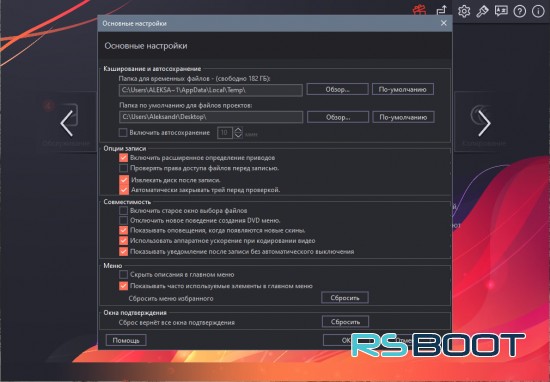Screen dimensions: 550x382
Task: Decrease autosave interval with down arrow
Action: pos(238,135)
